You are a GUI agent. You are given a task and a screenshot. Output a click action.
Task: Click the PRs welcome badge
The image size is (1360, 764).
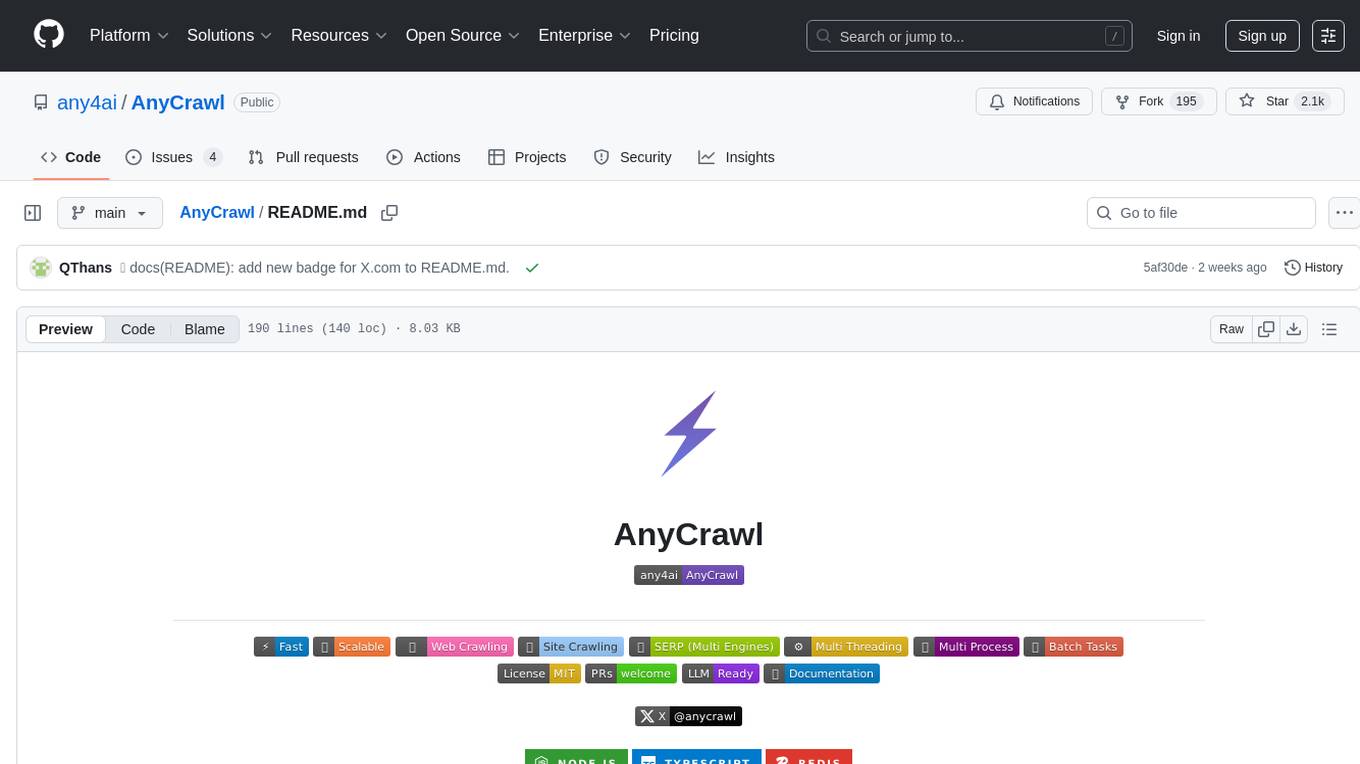(x=631, y=674)
